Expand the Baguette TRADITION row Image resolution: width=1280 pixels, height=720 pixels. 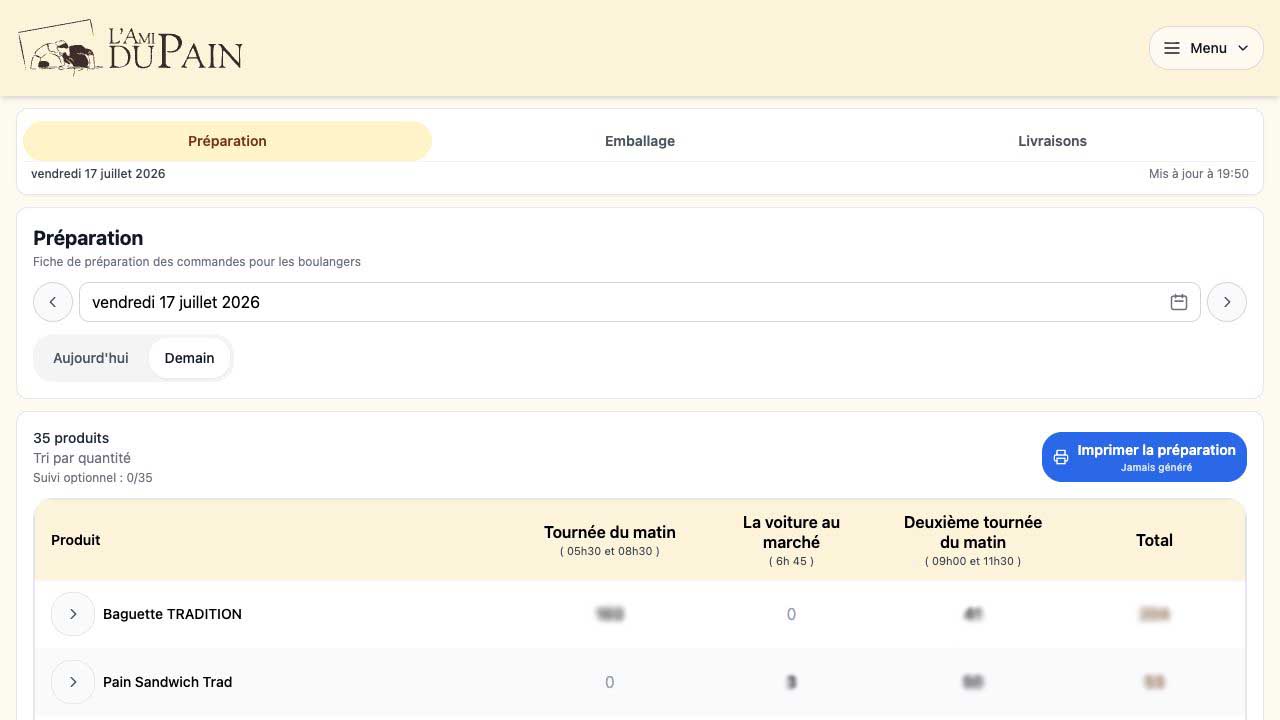tap(73, 614)
